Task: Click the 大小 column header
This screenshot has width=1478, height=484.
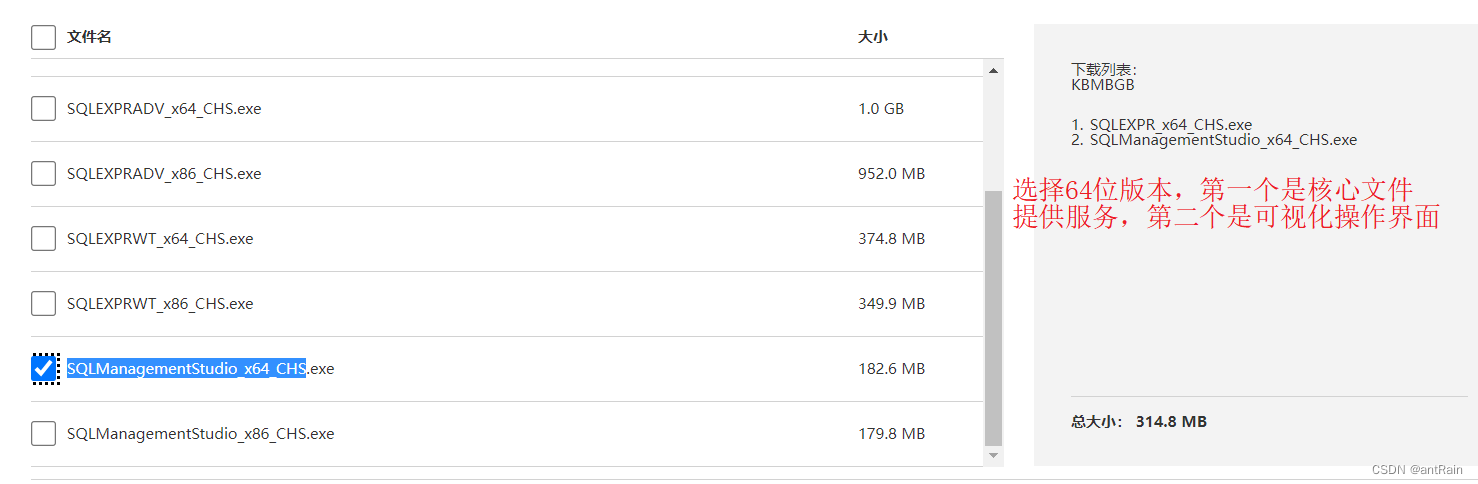Action: 872,37
